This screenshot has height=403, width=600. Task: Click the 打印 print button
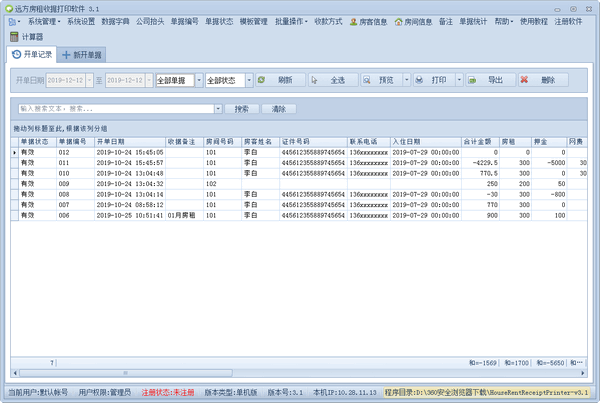[x=432, y=80]
